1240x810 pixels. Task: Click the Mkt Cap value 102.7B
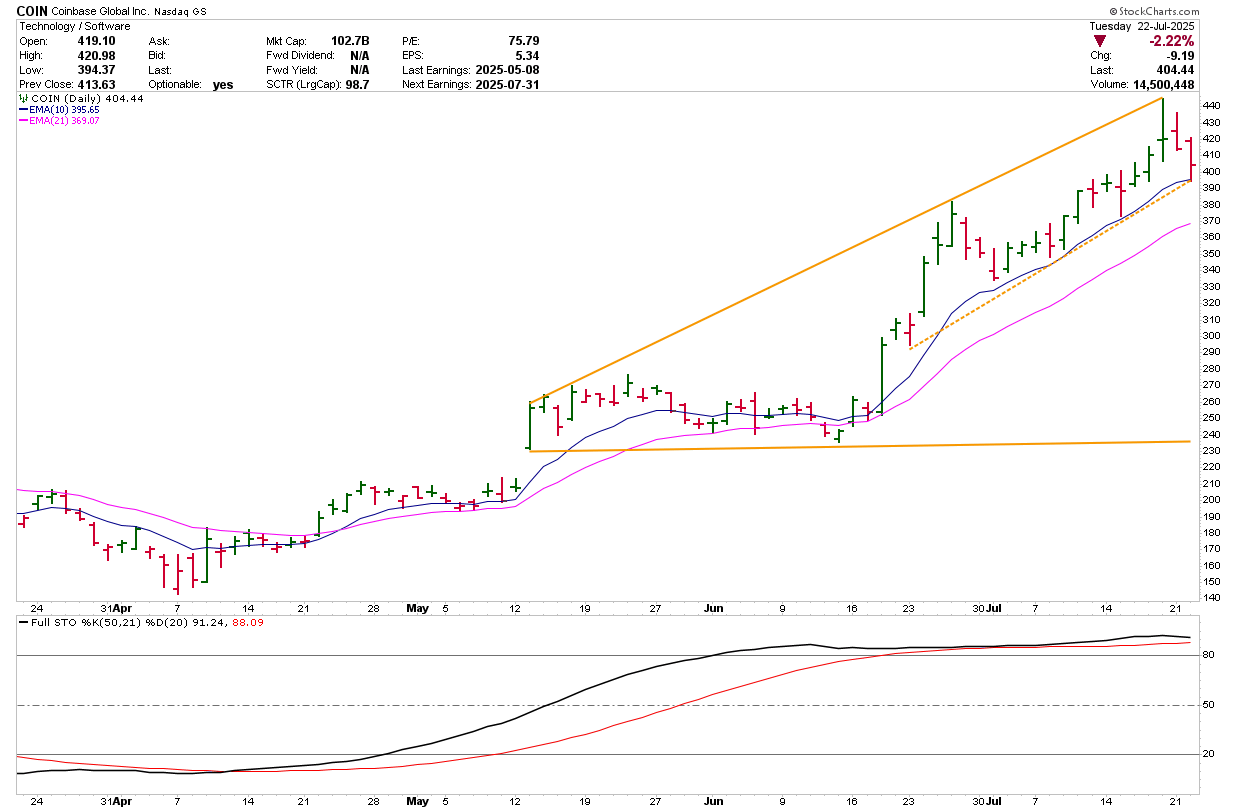click(x=350, y=41)
